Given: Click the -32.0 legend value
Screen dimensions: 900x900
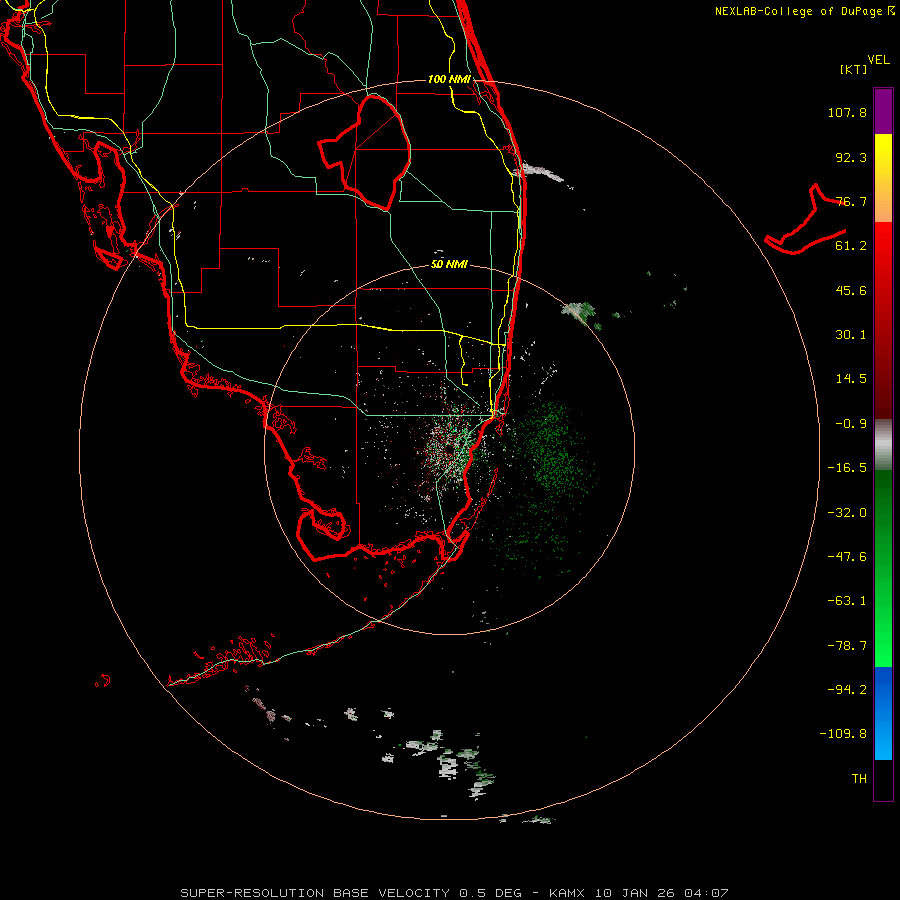Looking at the screenshot, I should pyautogui.click(x=847, y=513).
